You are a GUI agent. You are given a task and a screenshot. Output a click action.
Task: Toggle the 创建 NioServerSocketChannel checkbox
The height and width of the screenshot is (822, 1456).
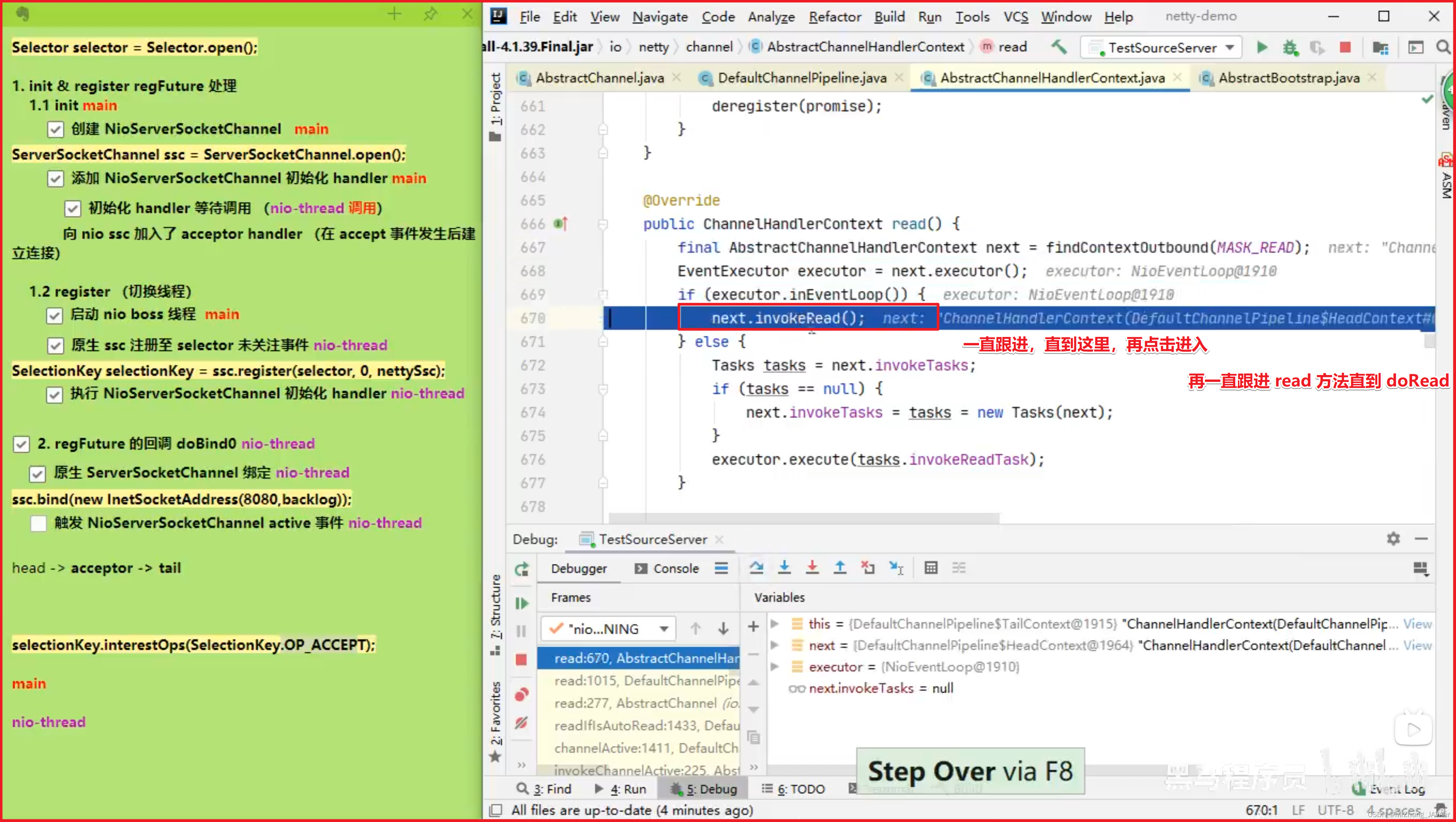point(56,129)
